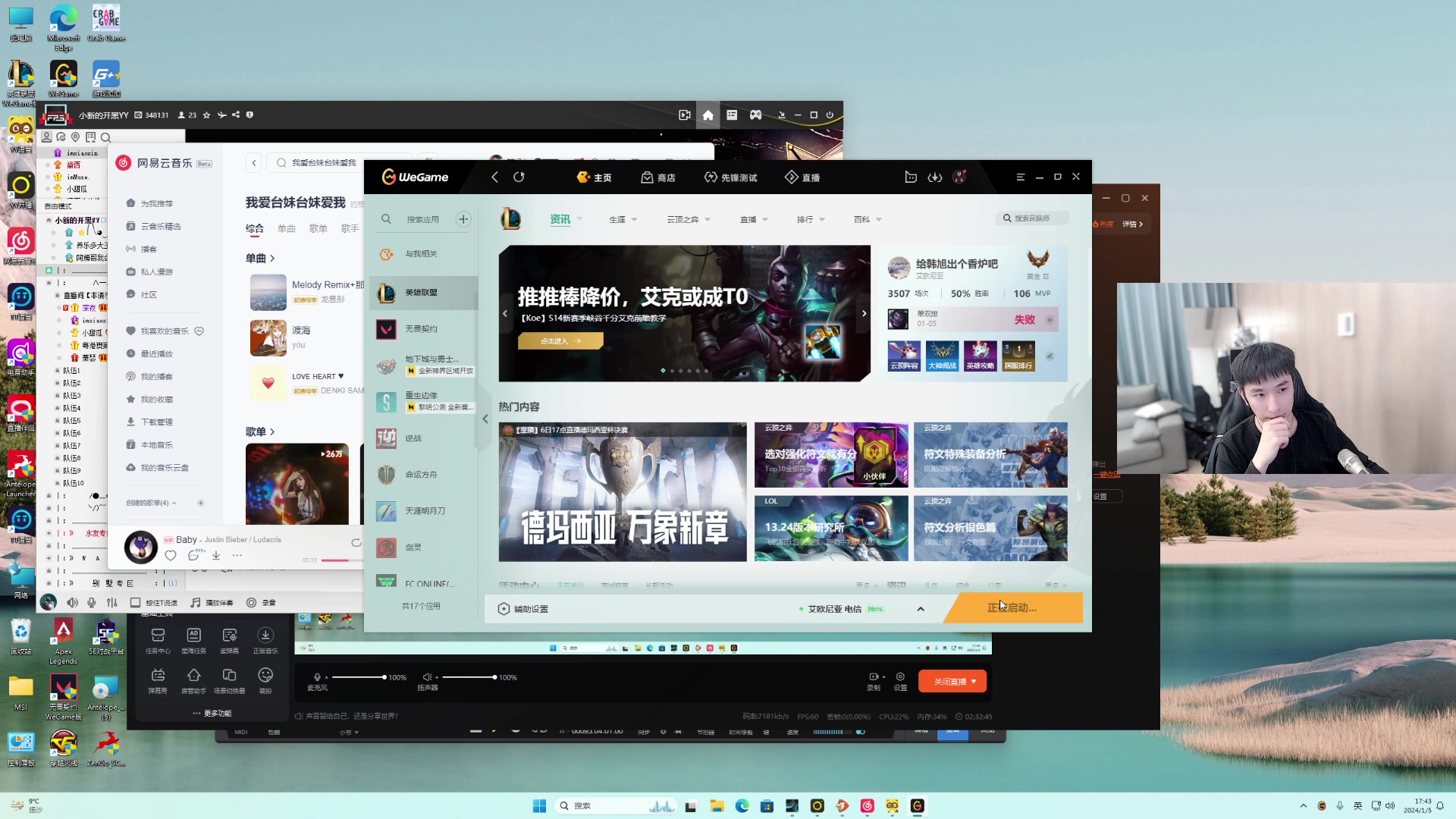Click 关闭直播 stop streaming button
Viewport: 1456px width, 819px height.
(x=952, y=682)
